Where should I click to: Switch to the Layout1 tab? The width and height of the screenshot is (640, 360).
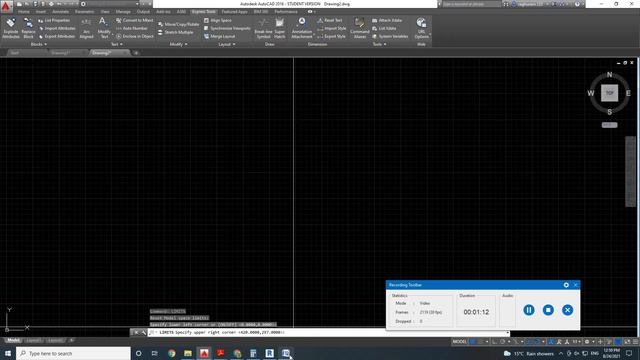tap(33, 340)
